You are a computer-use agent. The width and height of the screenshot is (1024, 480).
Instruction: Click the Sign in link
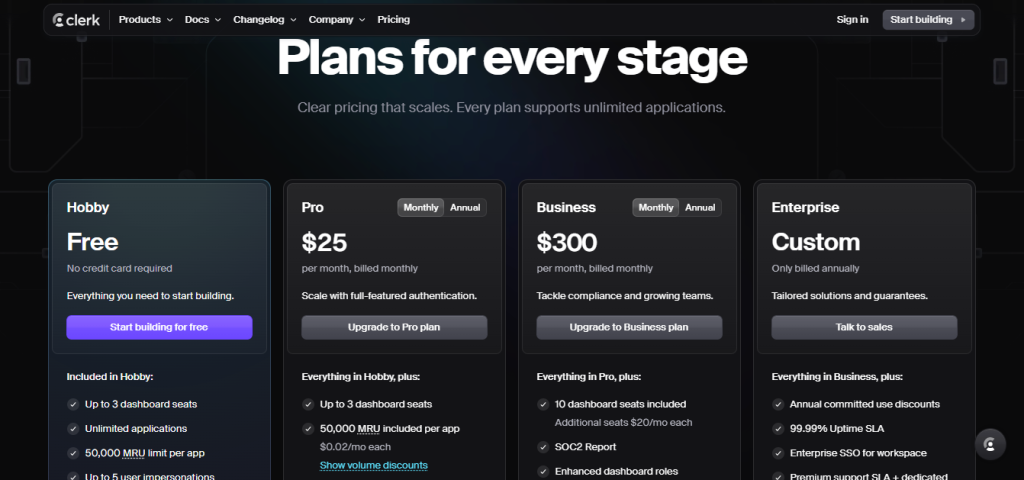(x=852, y=19)
